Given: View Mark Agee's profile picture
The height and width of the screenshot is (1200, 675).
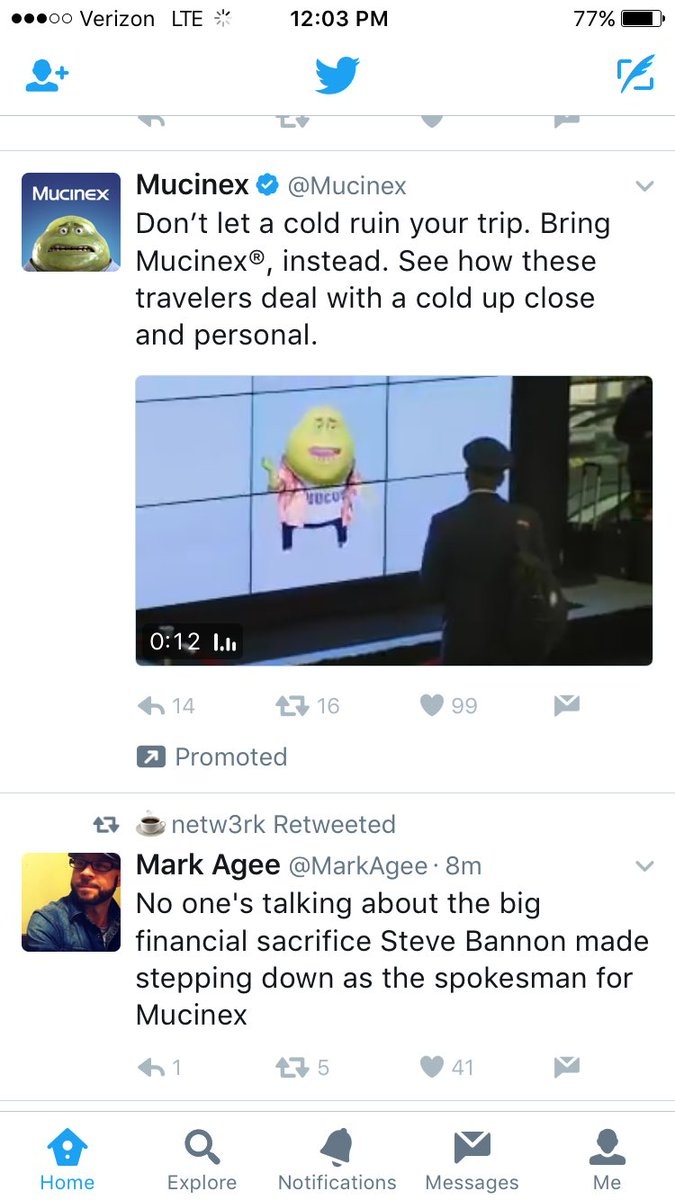Looking at the screenshot, I should pos(71,901).
